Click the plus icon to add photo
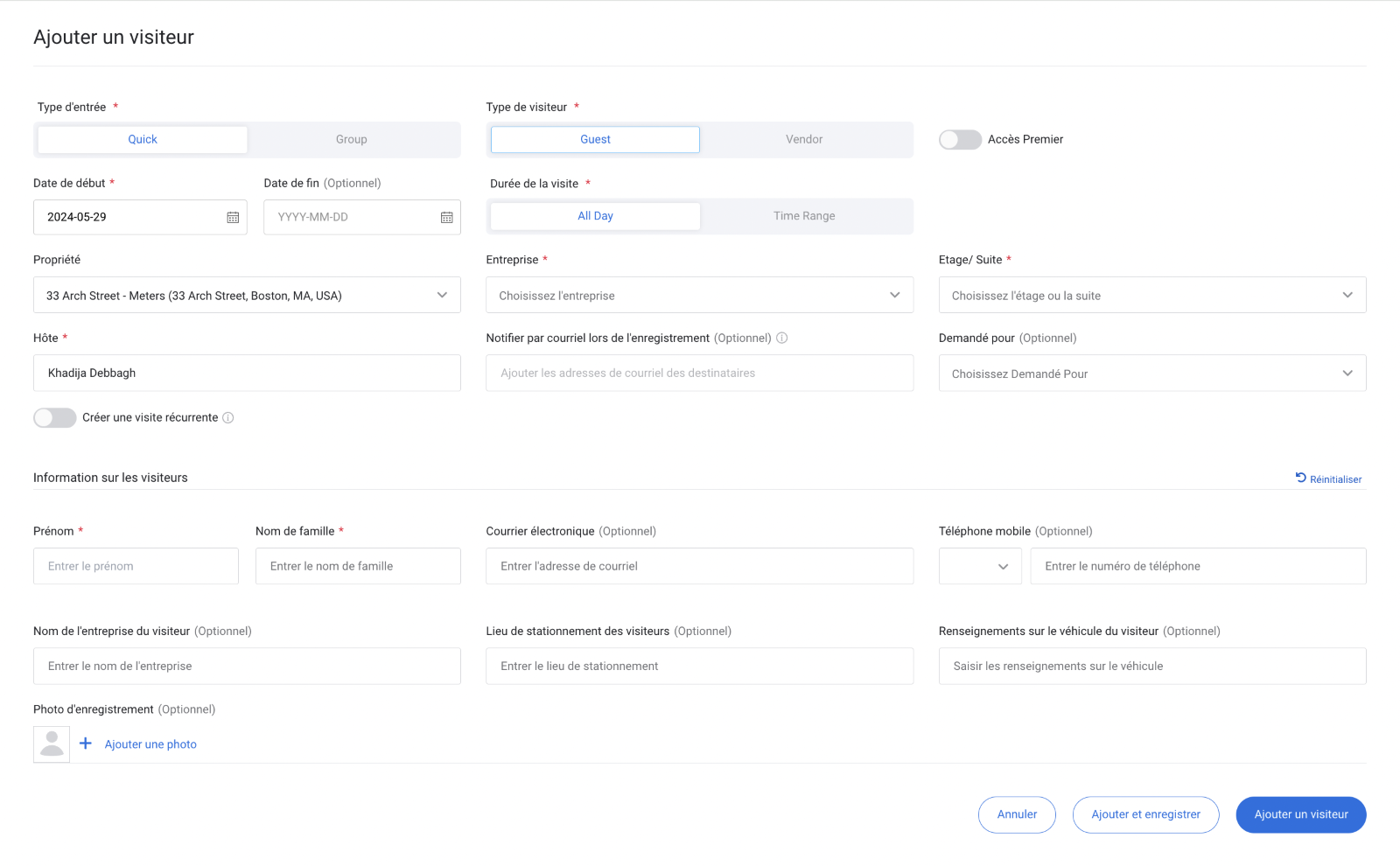Image resolution: width=1400 pixels, height=866 pixels. 86,744
